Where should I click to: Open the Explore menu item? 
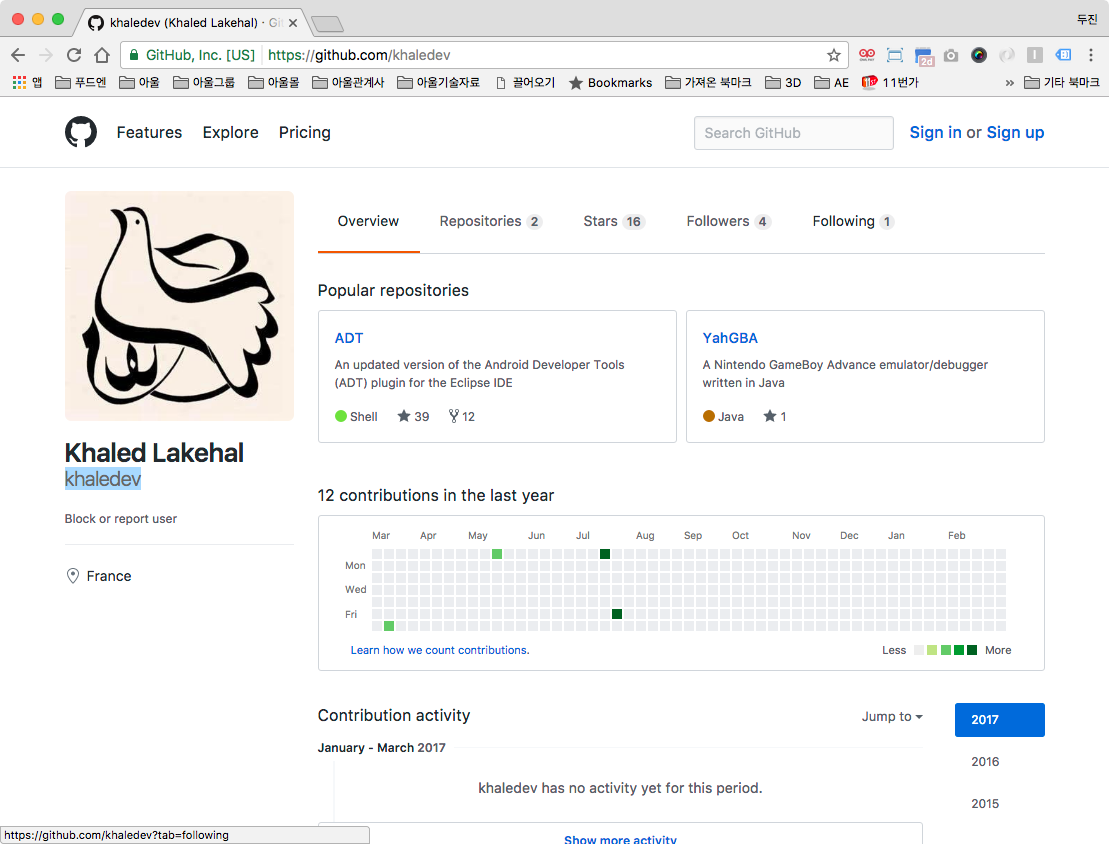pos(231,132)
